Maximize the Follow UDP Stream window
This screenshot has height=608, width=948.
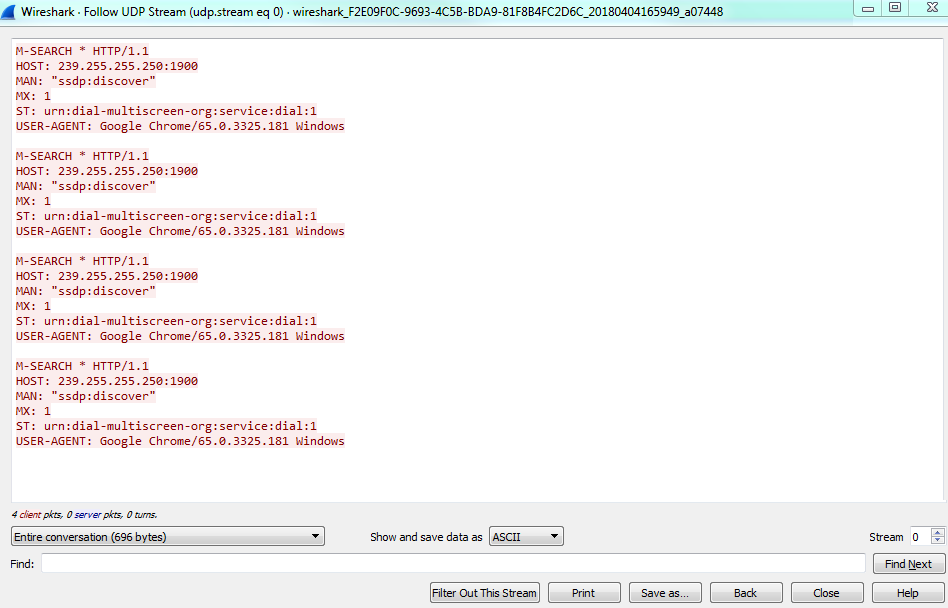895,8
